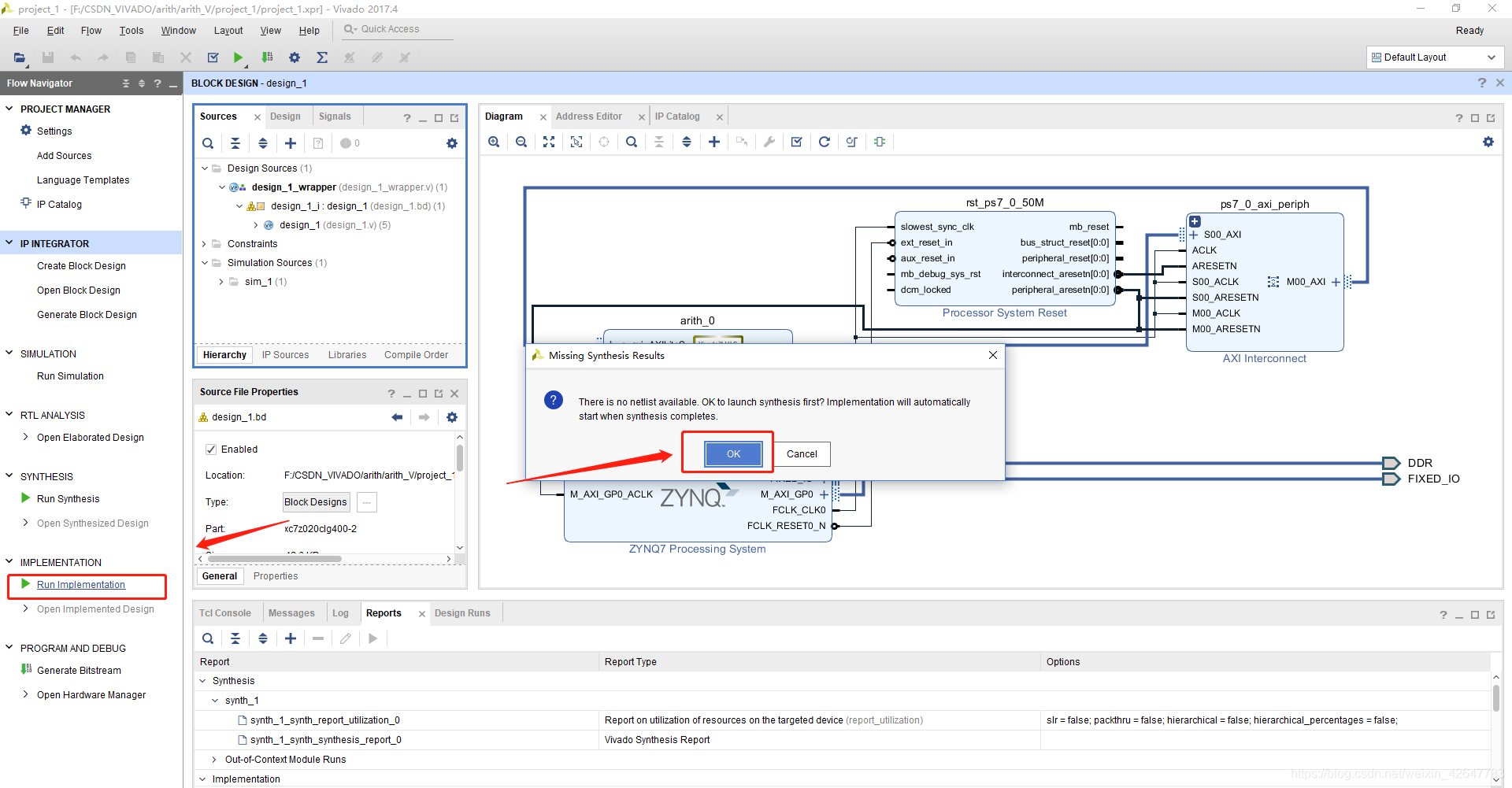Click the Add IP plus icon in diagram
The height and width of the screenshot is (788, 1512).
pyautogui.click(x=714, y=142)
